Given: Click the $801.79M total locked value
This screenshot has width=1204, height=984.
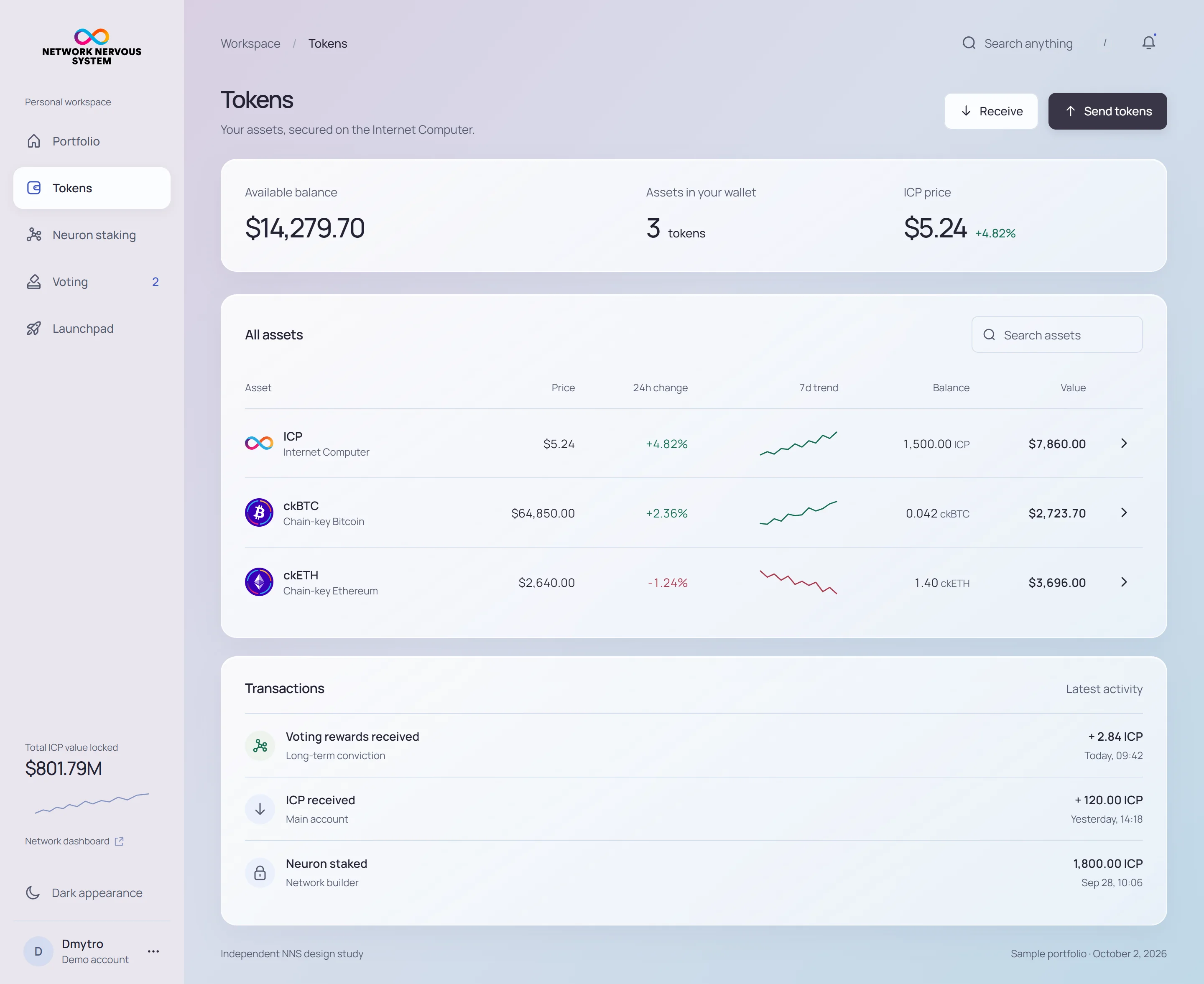Looking at the screenshot, I should [x=64, y=769].
